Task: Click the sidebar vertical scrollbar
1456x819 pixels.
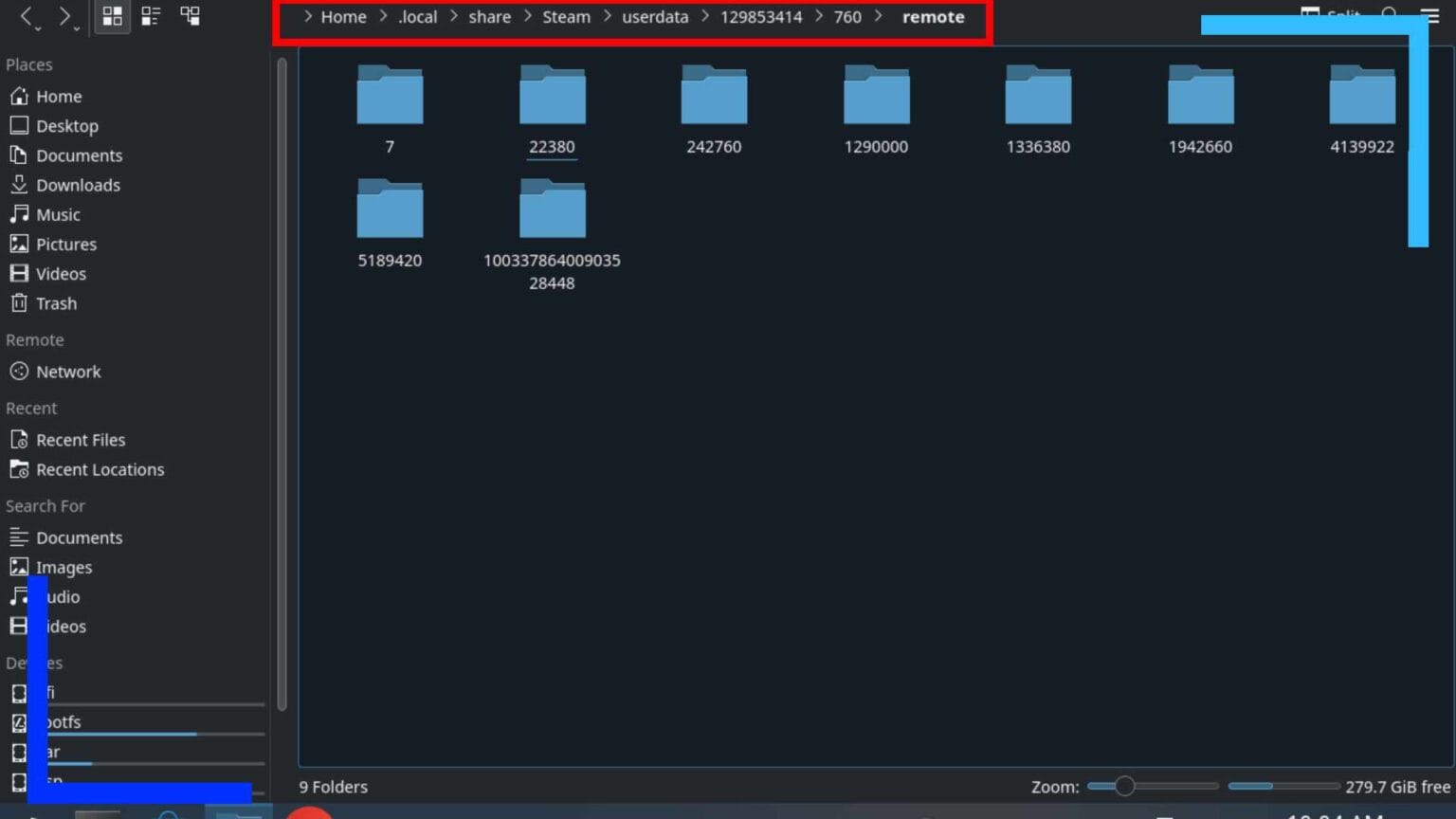Action: tap(282, 379)
